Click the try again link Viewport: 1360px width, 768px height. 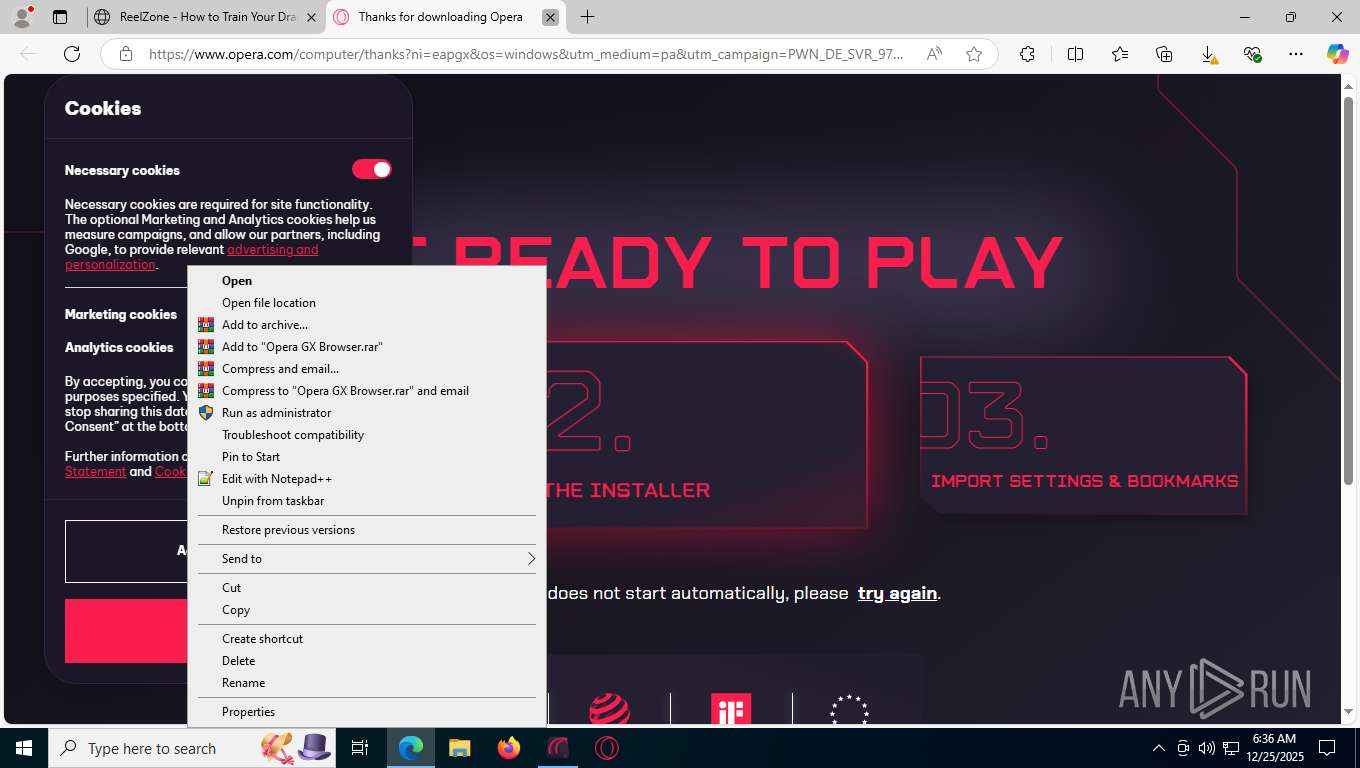pos(897,593)
